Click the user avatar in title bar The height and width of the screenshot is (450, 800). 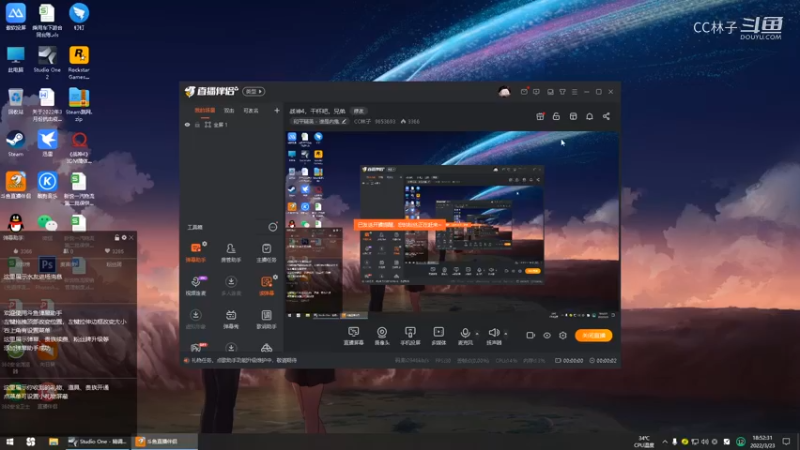click(504, 92)
